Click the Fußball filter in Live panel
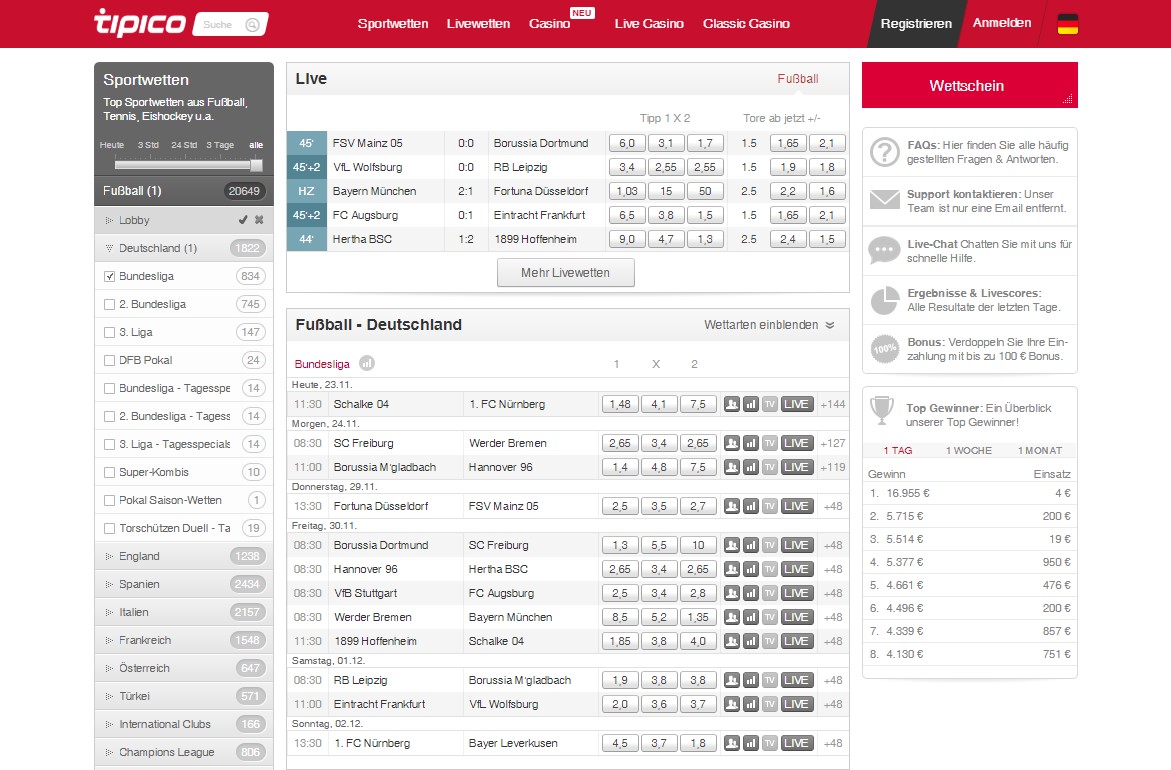This screenshot has height=770, width=1171. coord(798,78)
